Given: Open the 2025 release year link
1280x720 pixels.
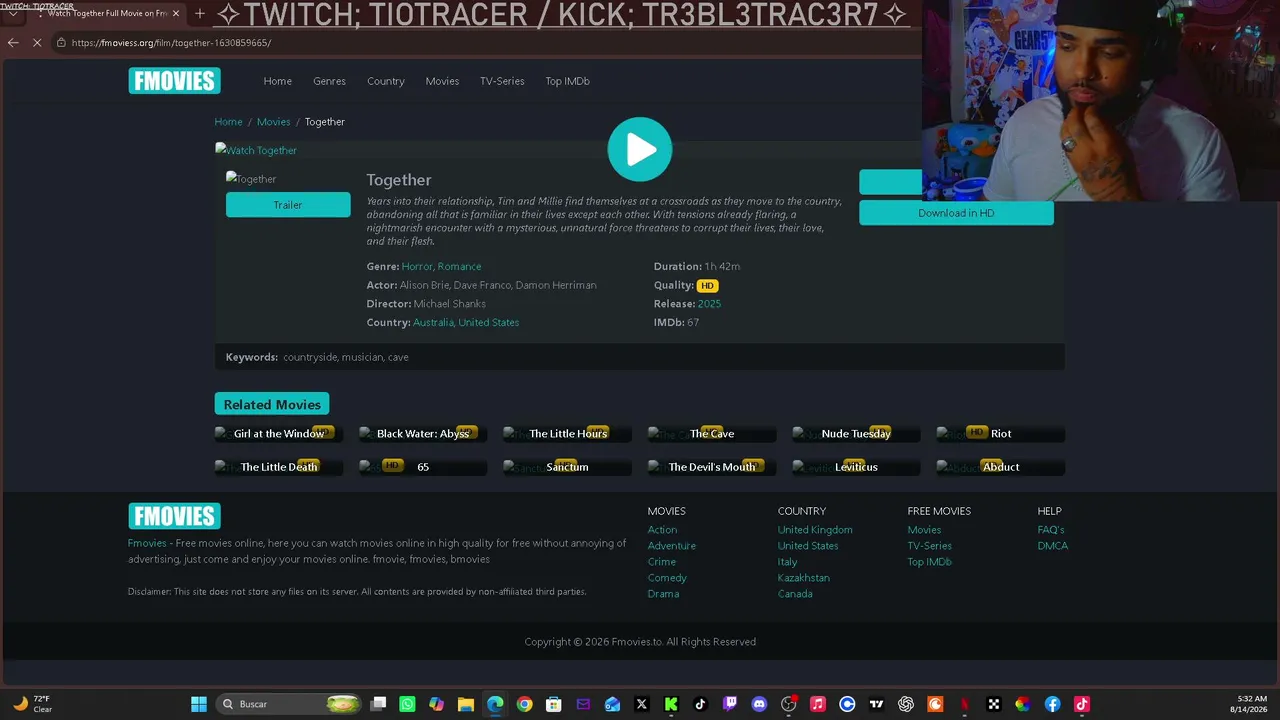Looking at the screenshot, I should point(709,304).
